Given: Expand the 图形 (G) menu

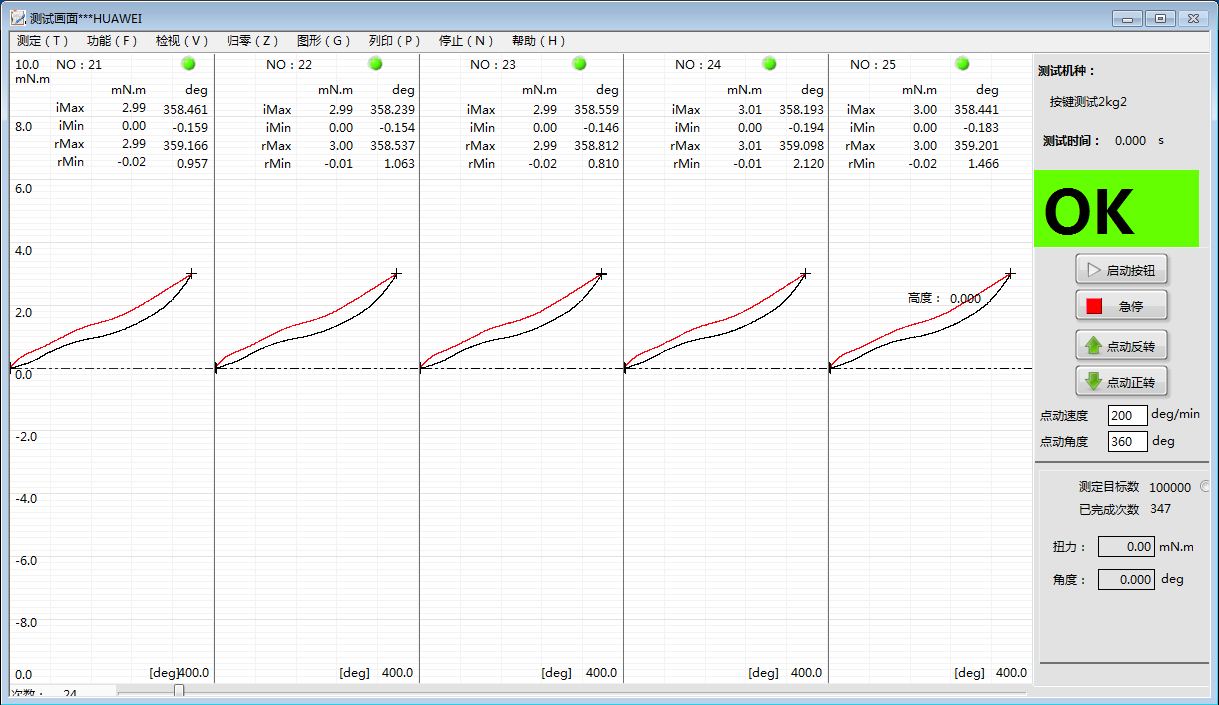Looking at the screenshot, I should click(x=324, y=41).
